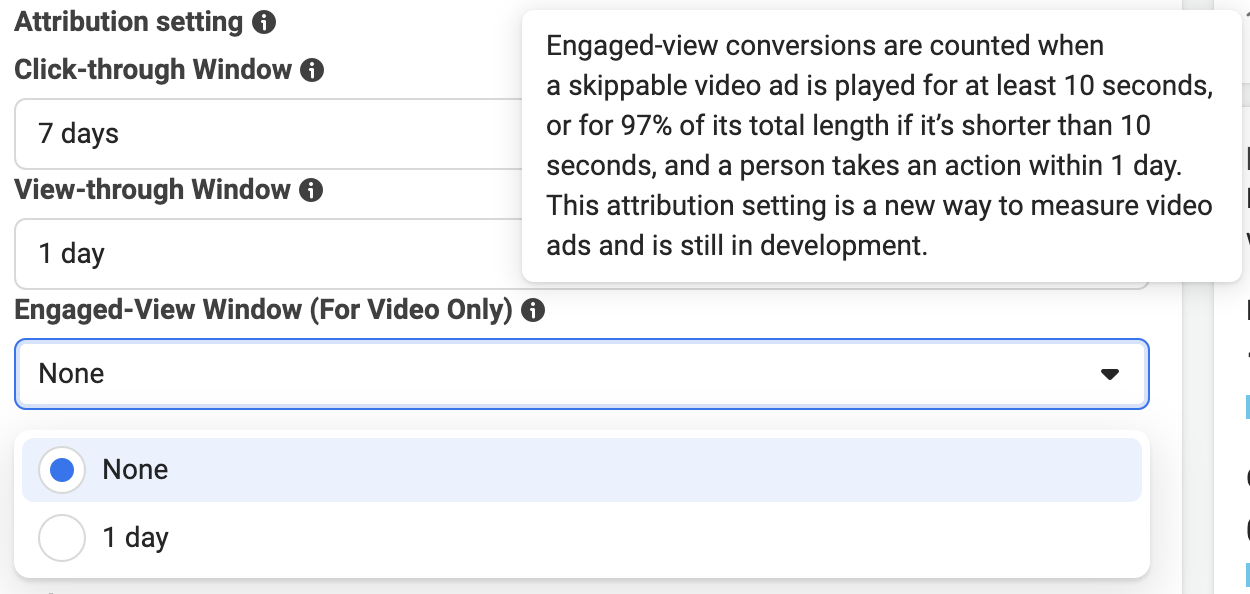Image resolution: width=1250 pixels, height=594 pixels.
Task: Click info icon next to Engaged-View Window
Action: click(x=533, y=311)
